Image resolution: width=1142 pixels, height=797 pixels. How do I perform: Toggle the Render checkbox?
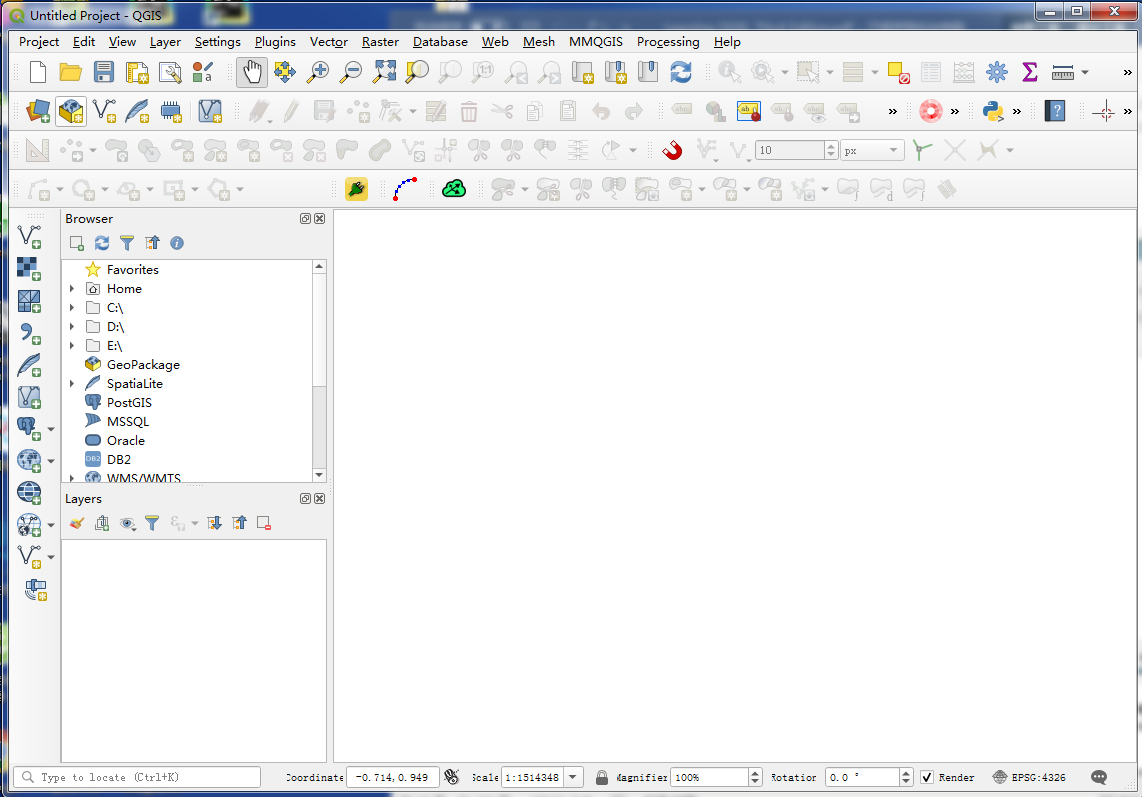pos(927,777)
